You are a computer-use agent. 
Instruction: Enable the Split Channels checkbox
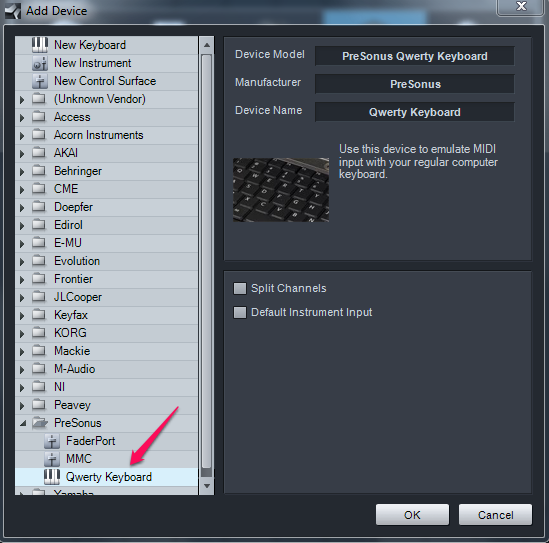pos(240,288)
